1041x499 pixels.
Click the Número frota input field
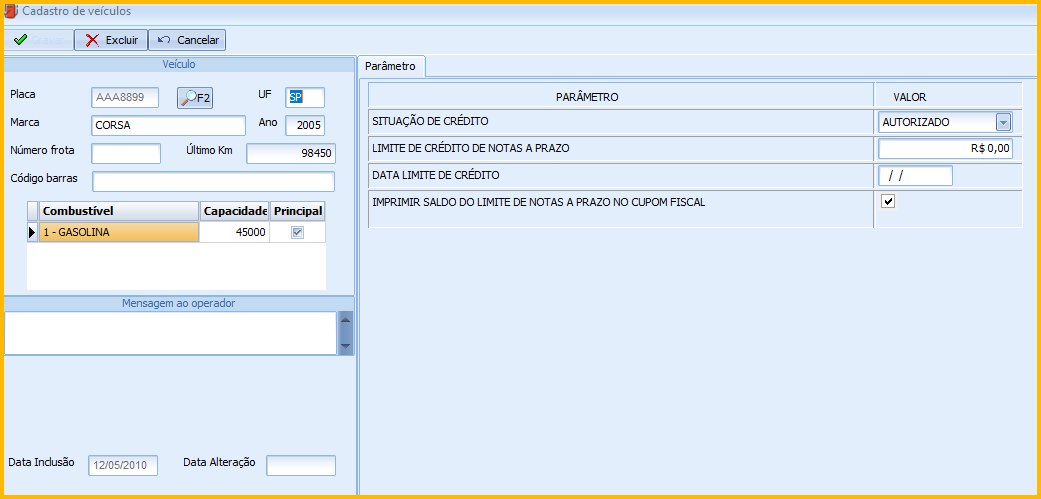click(126, 153)
